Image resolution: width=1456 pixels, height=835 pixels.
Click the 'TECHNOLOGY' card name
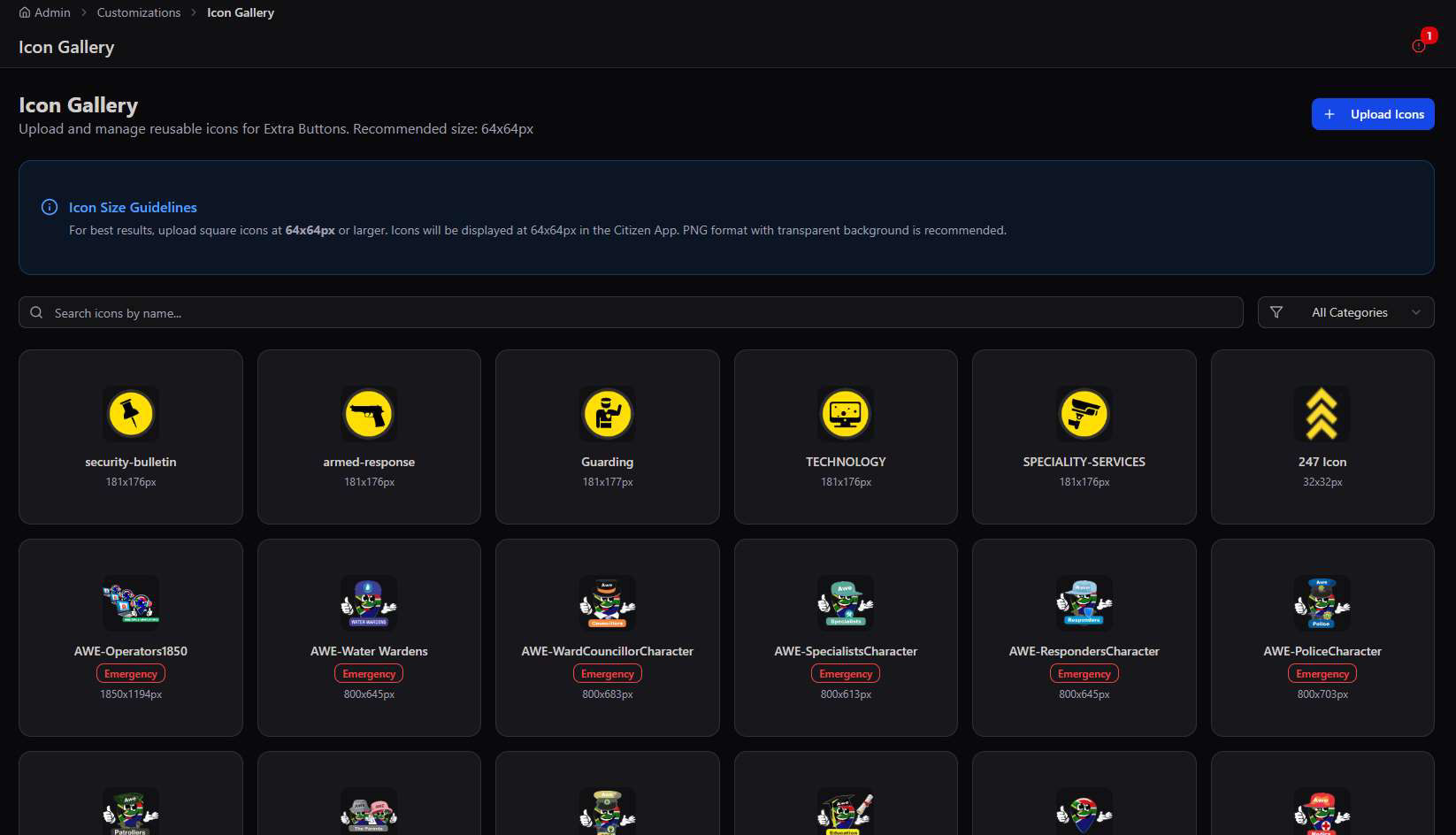point(846,462)
